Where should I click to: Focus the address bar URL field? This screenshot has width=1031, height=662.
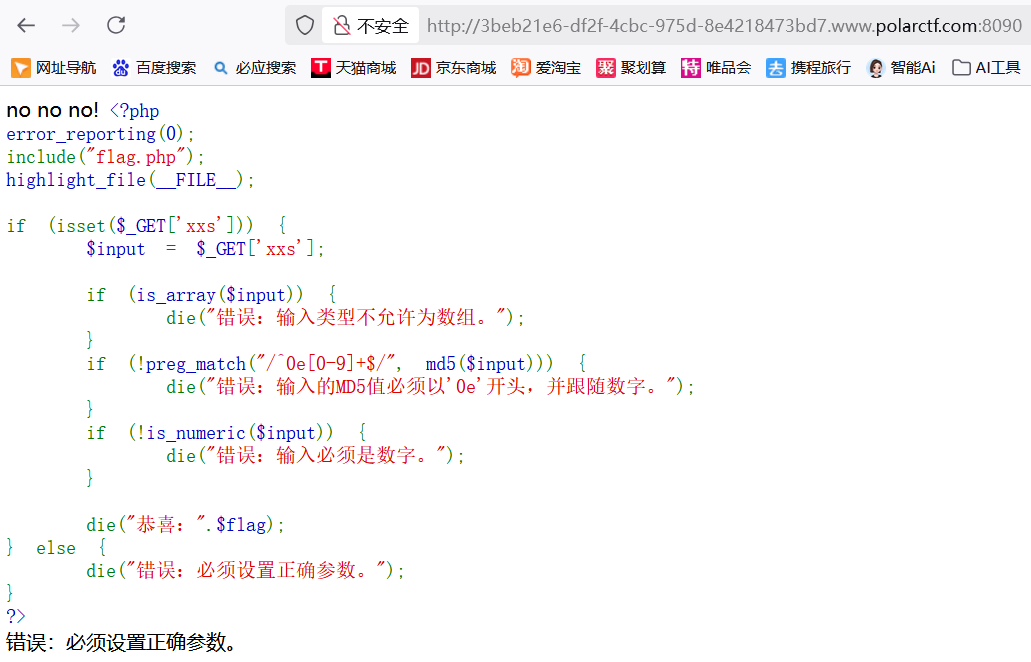tap(724, 26)
